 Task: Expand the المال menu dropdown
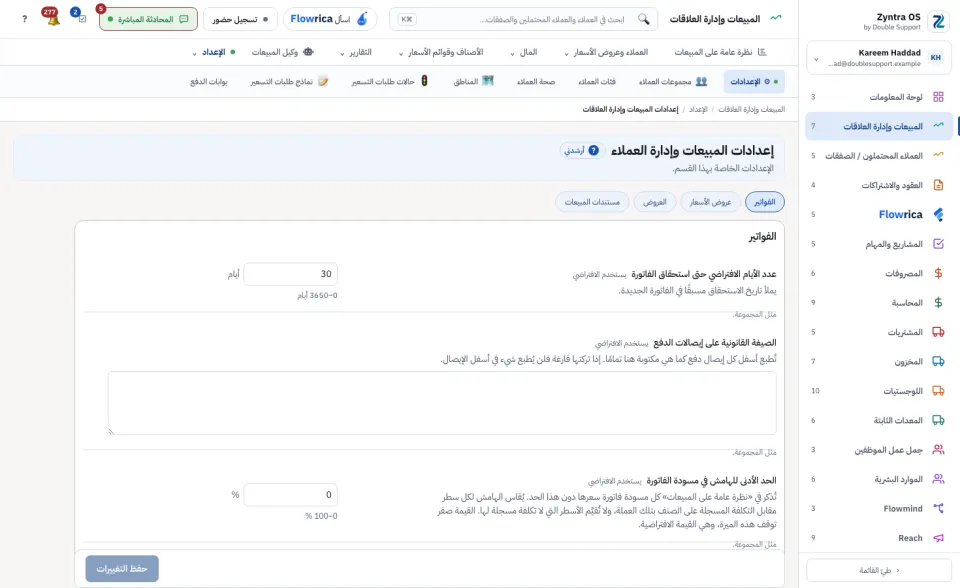coord(523,52)
